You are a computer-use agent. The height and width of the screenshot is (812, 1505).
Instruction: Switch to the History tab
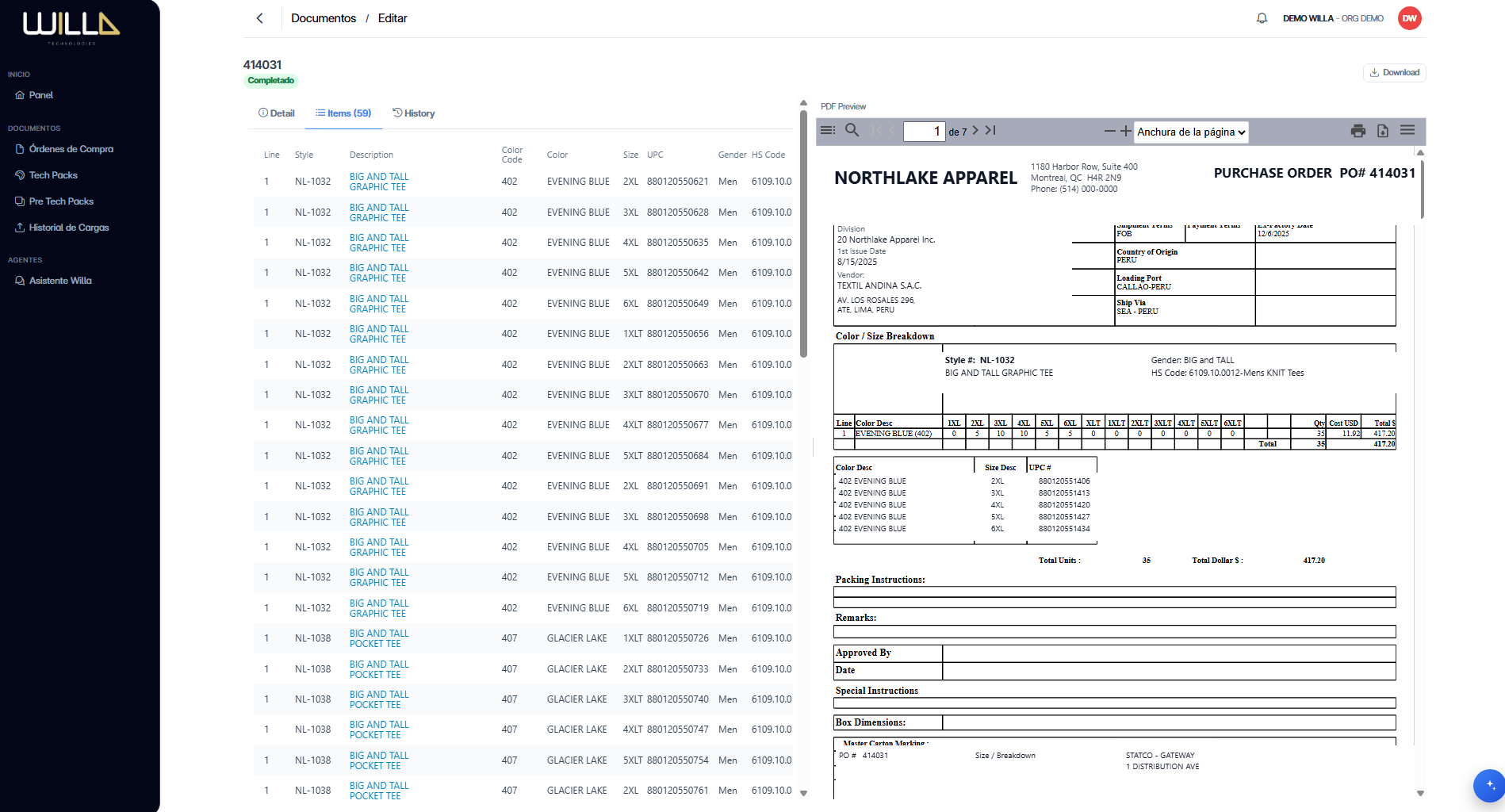click(x=414, y=113)
